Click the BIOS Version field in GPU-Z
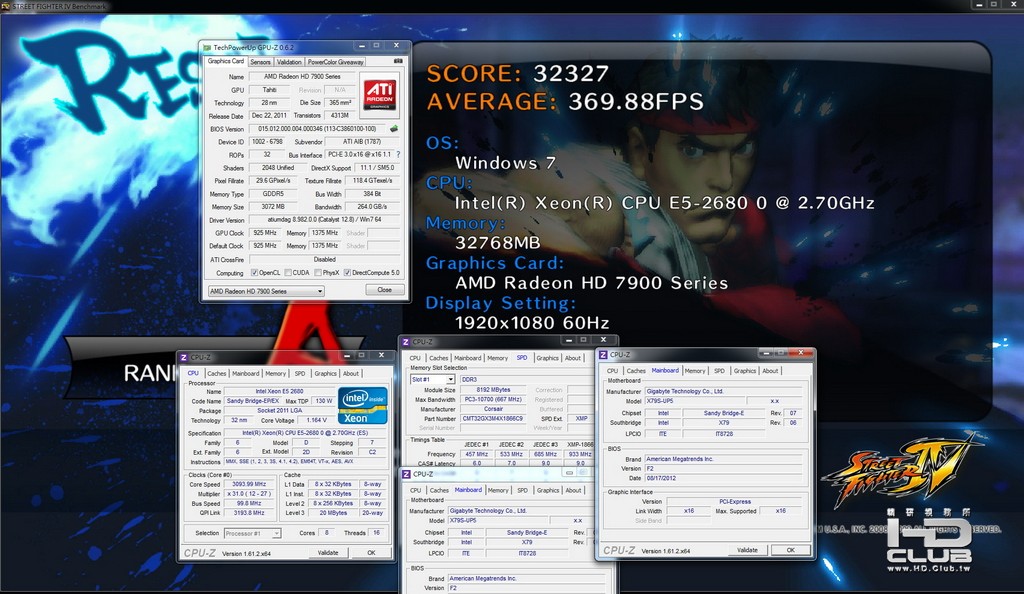 [317, 129]
